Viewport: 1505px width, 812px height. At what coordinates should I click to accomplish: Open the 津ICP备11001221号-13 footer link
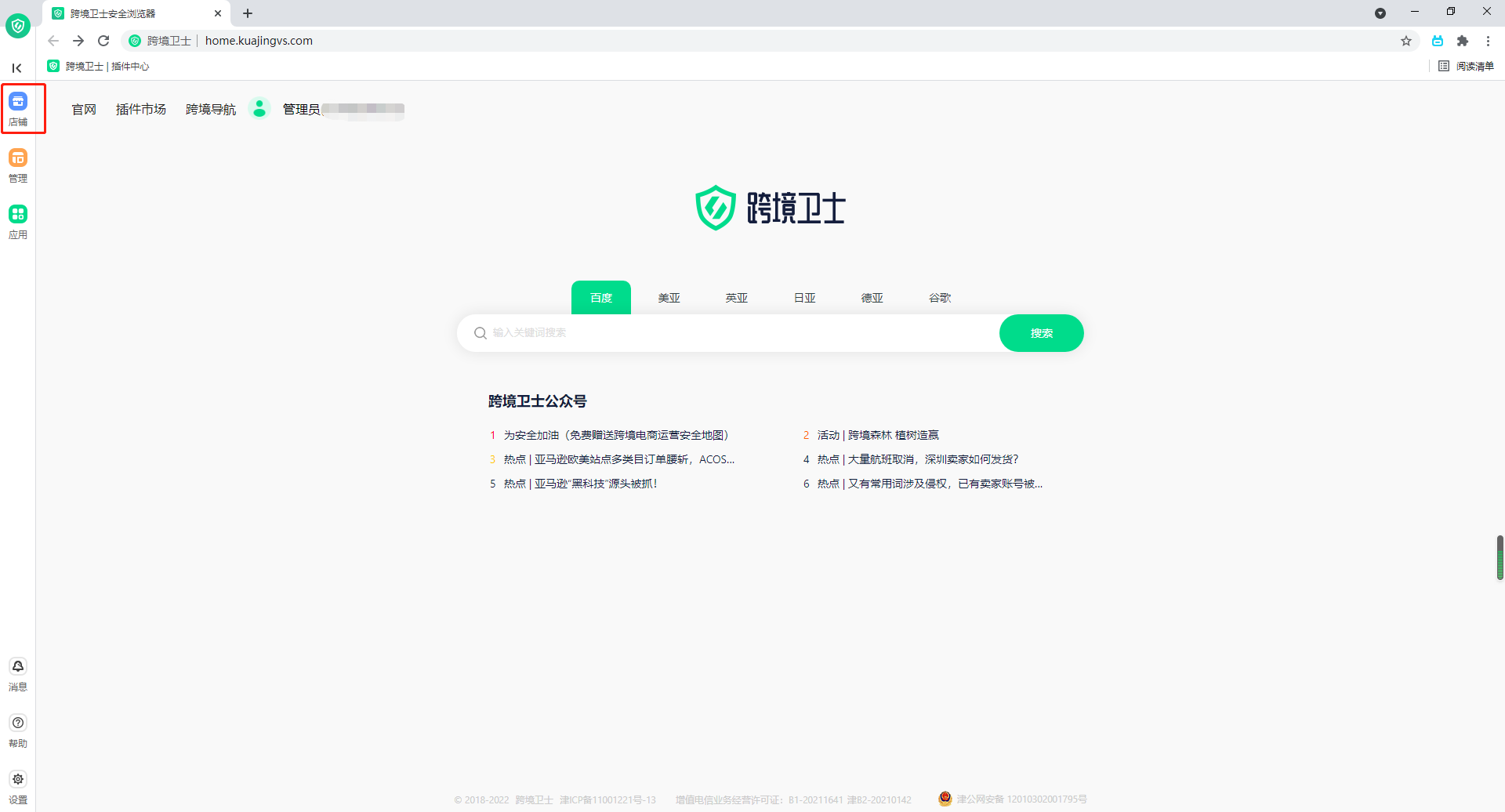607,799
